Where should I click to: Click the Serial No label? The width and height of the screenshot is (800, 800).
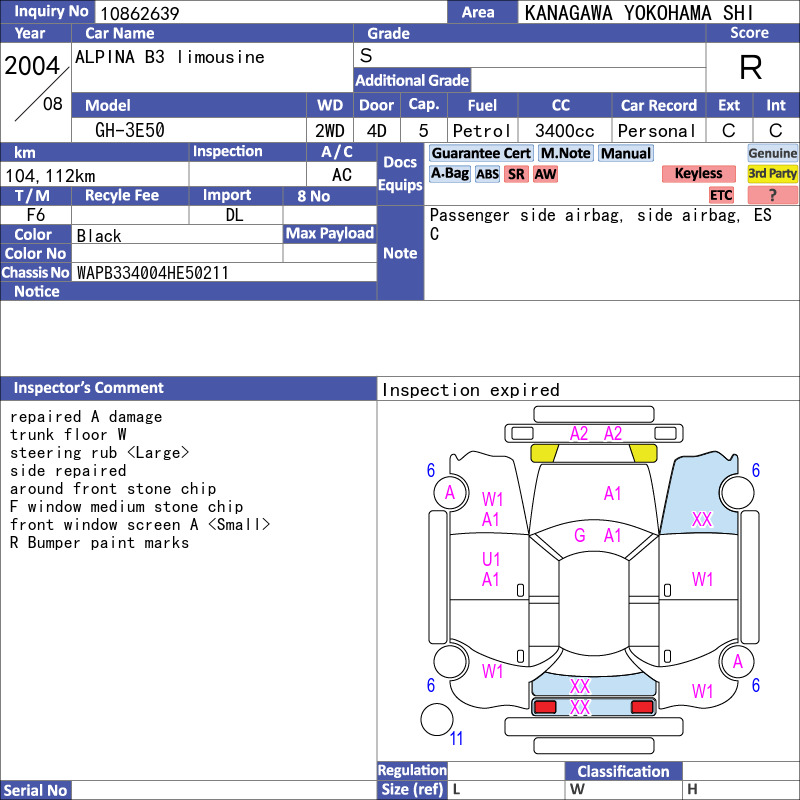[x=36, y=790]
